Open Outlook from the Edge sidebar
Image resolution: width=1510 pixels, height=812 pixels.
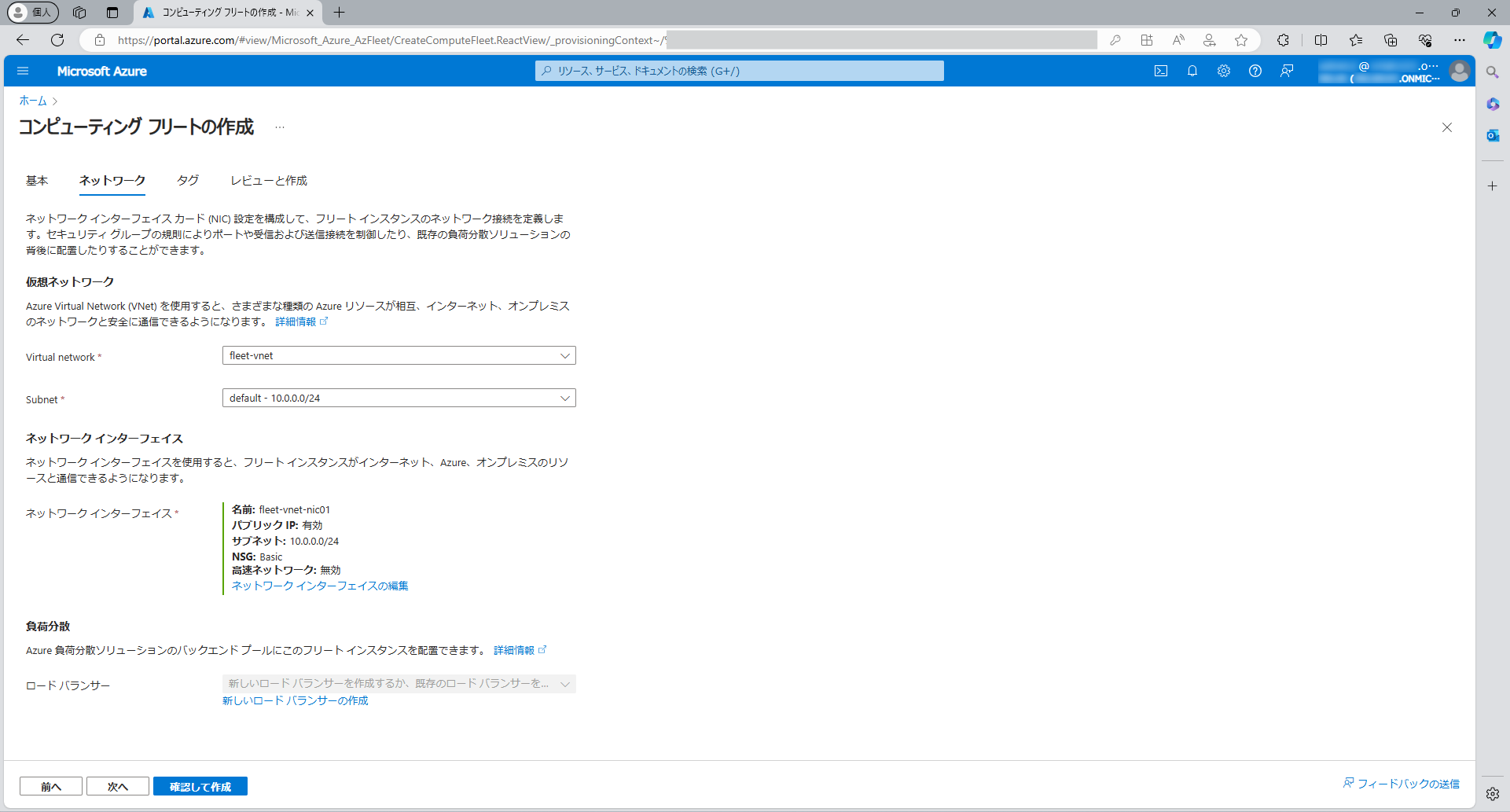pyautogui.click(x=1493, y=135)
